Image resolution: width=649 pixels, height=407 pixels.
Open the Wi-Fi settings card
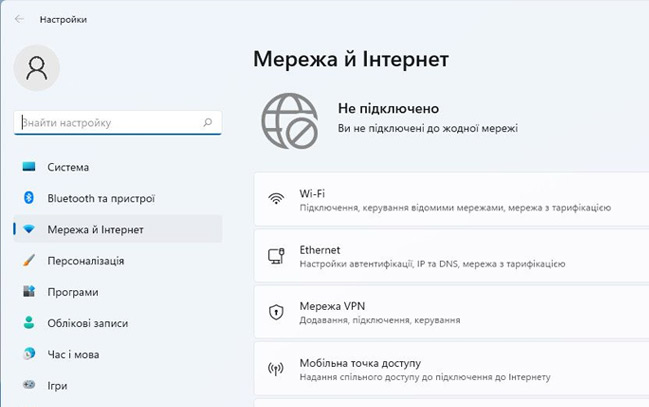tap(452, 199)
